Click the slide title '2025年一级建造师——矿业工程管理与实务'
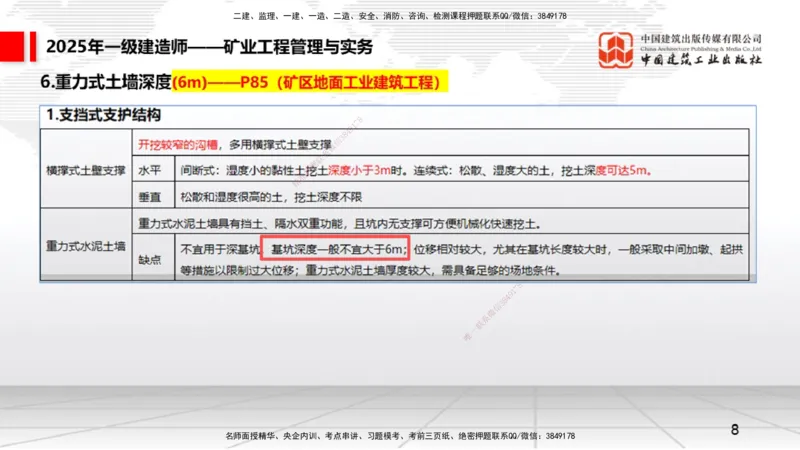 click(x=210, y=47)
